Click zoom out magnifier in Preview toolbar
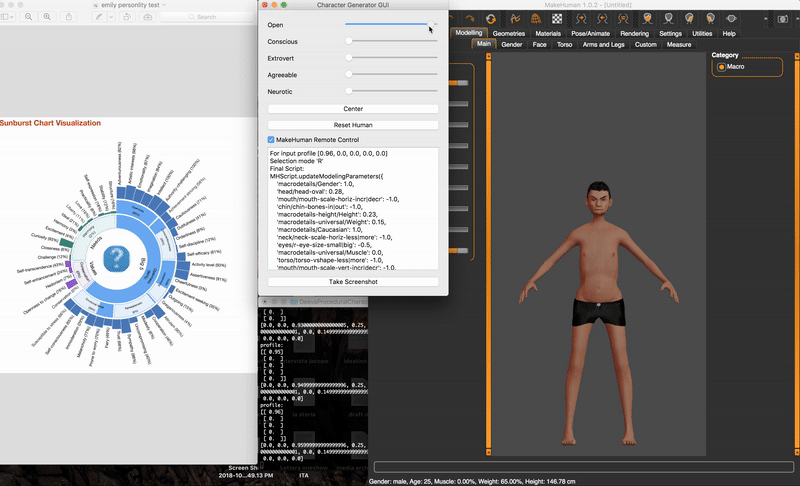The height and width of the screenshot is (486, 800). (29, 17)
